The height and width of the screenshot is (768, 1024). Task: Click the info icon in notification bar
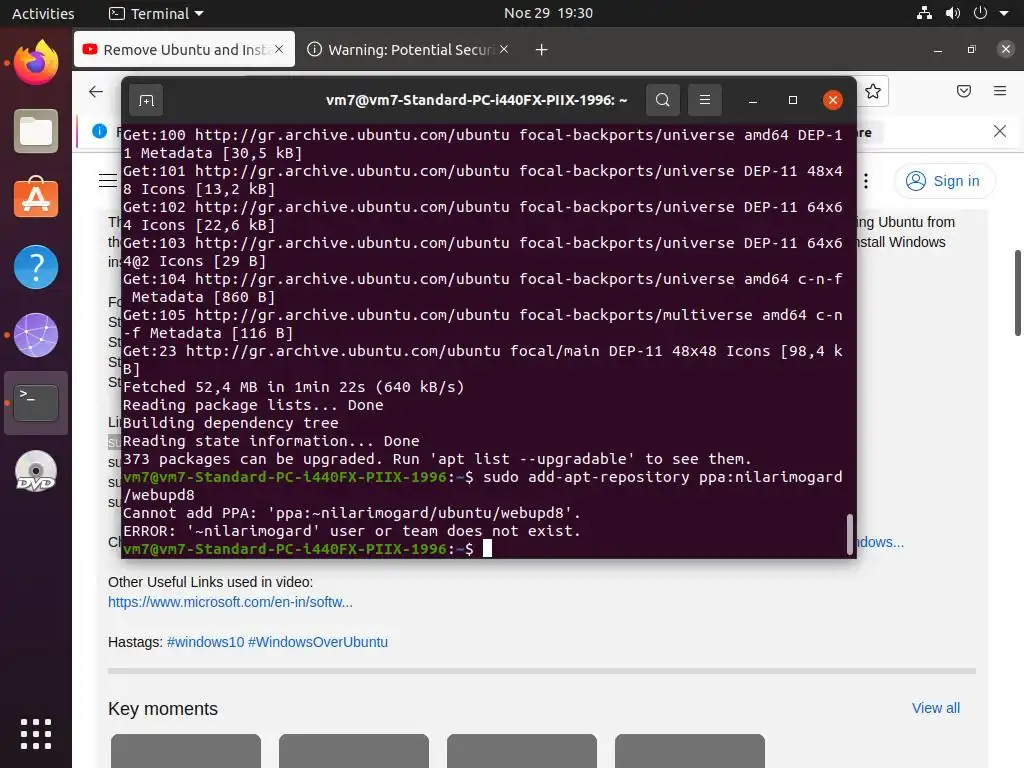[x=99, y=131]
